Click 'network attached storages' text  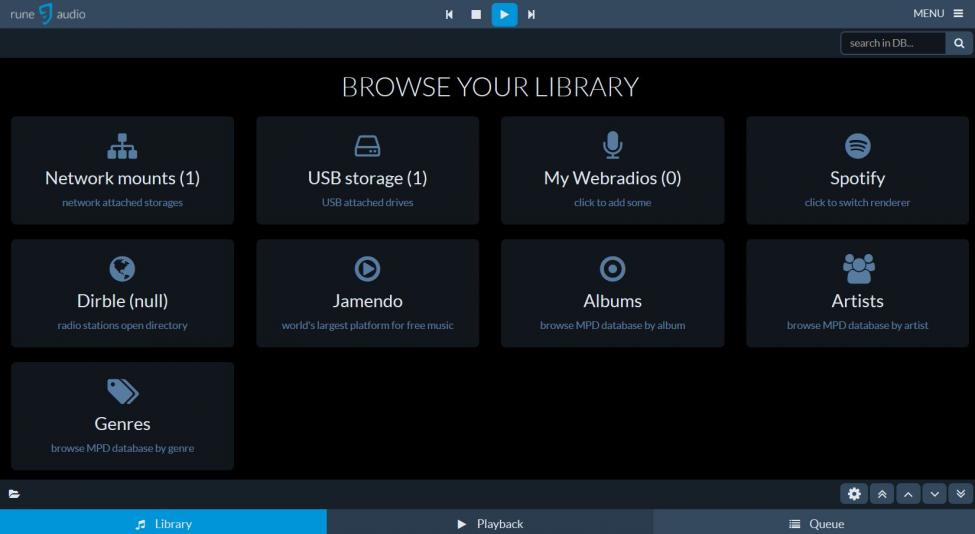(122, 203)
